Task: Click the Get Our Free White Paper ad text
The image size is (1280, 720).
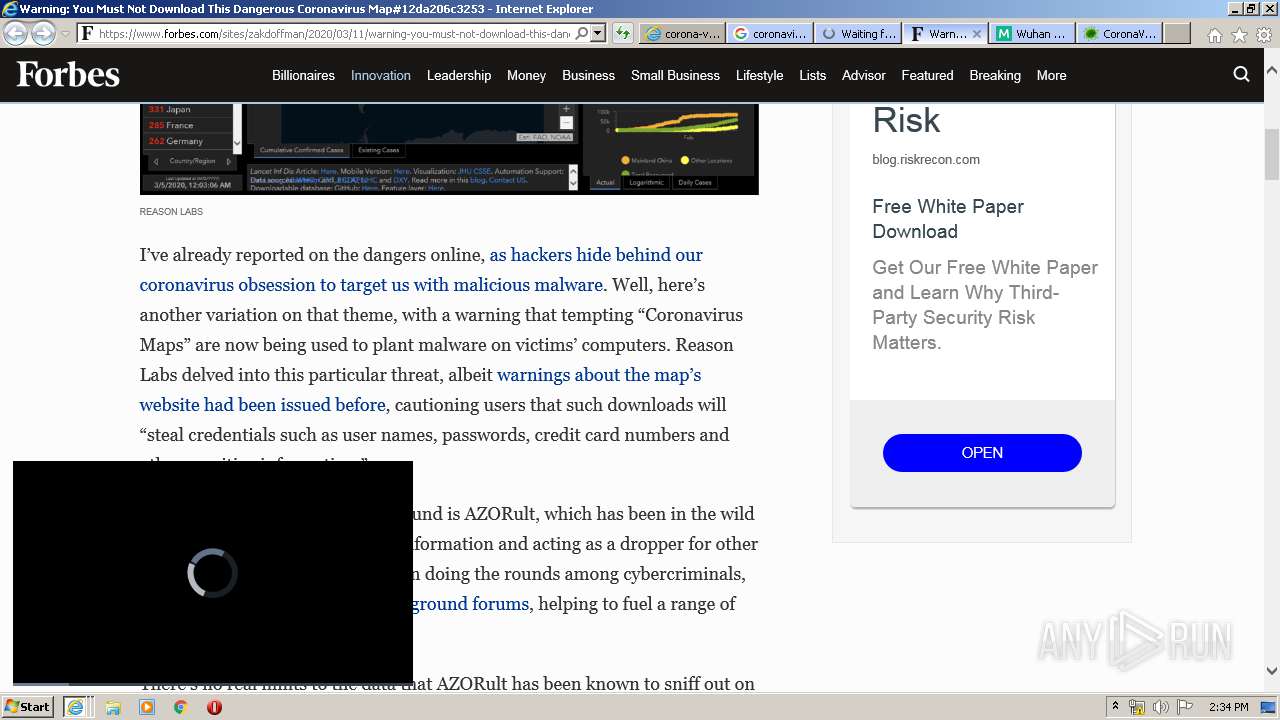Action: click(x=985, y=305)
